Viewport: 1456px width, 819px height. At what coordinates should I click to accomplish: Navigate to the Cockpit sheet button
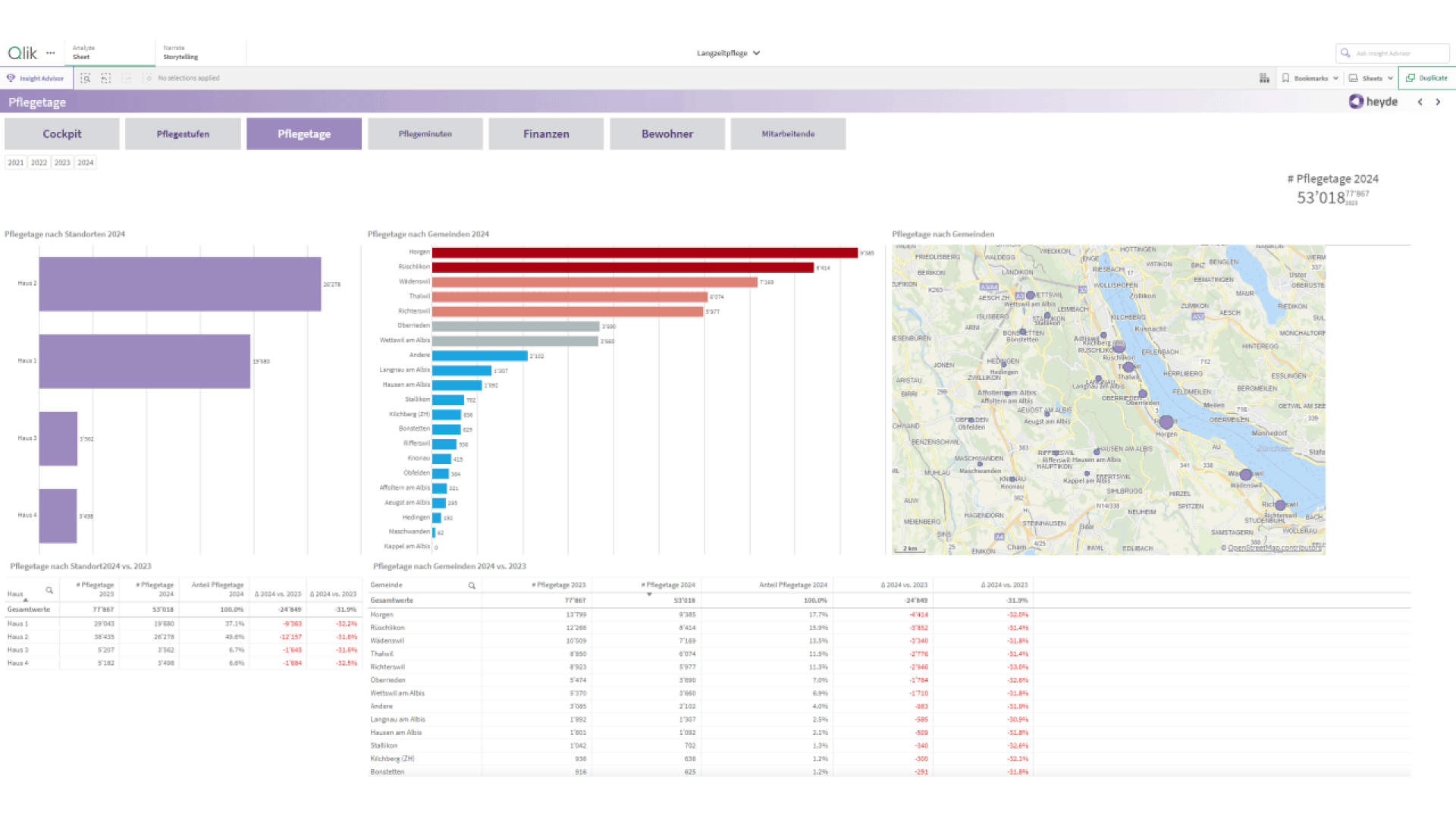click(x=62, y=133)
